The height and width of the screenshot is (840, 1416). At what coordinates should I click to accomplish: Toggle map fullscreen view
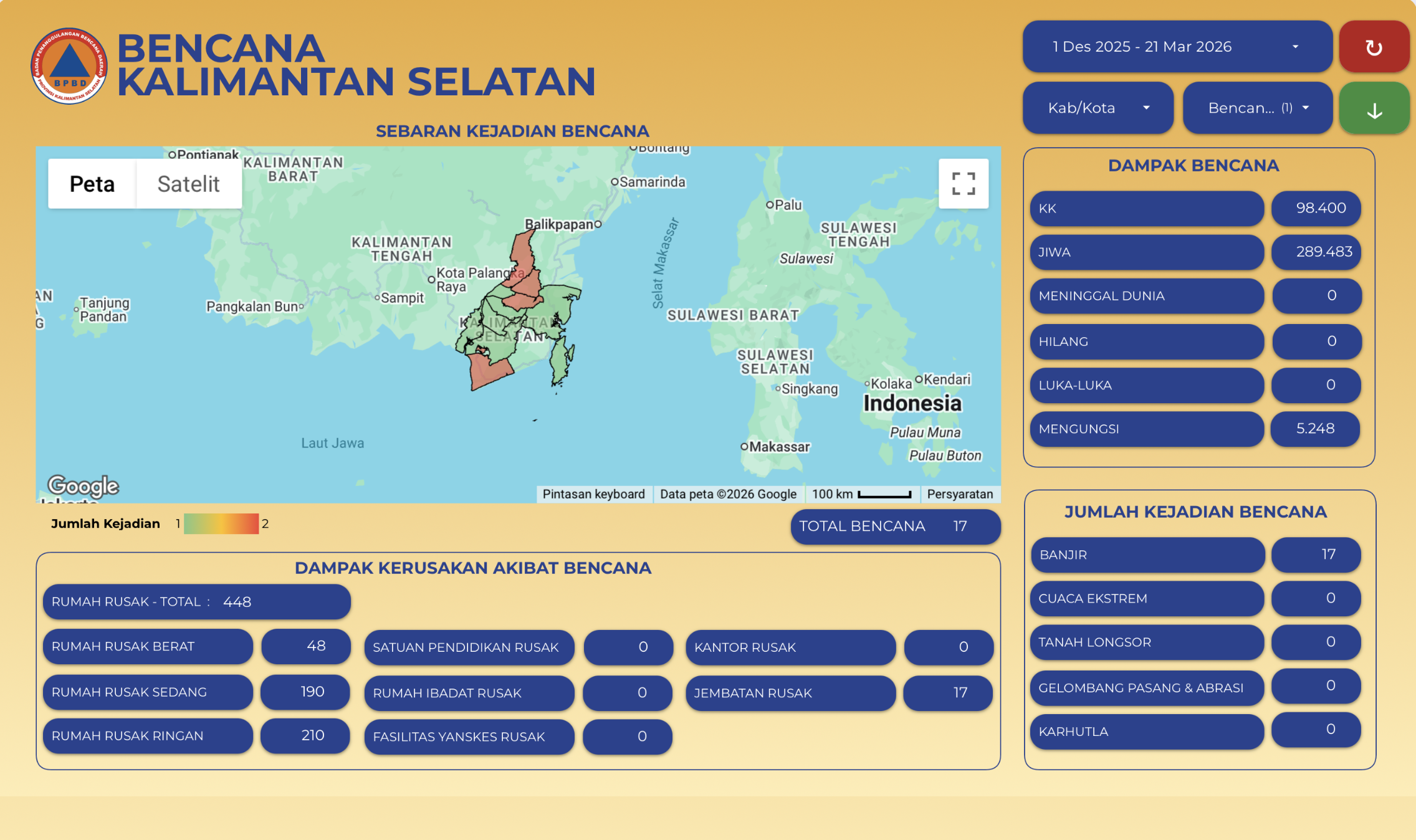tap(963, 184)
